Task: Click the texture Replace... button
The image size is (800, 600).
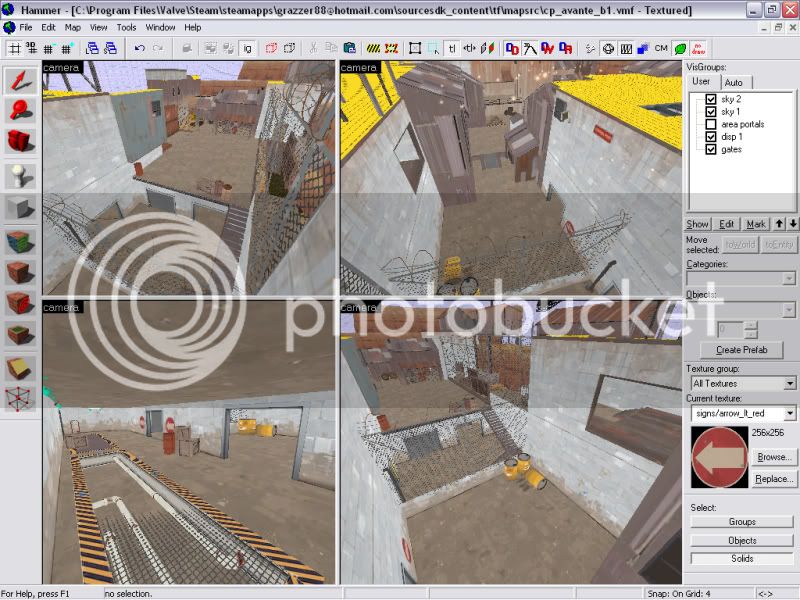Action: pyautogui.click(x=773, y=479)
